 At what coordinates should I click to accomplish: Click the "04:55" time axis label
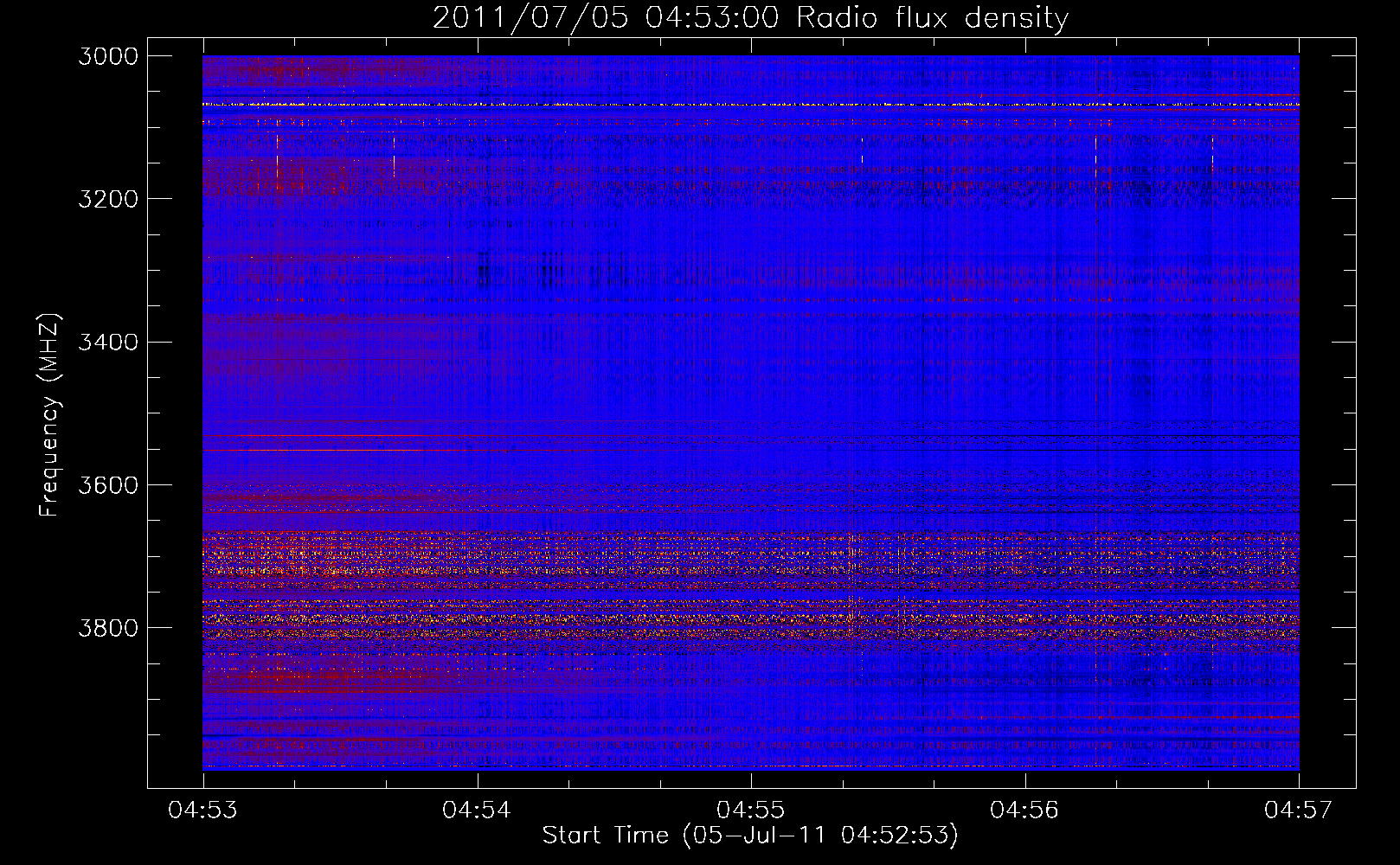[x=751, y=810]
